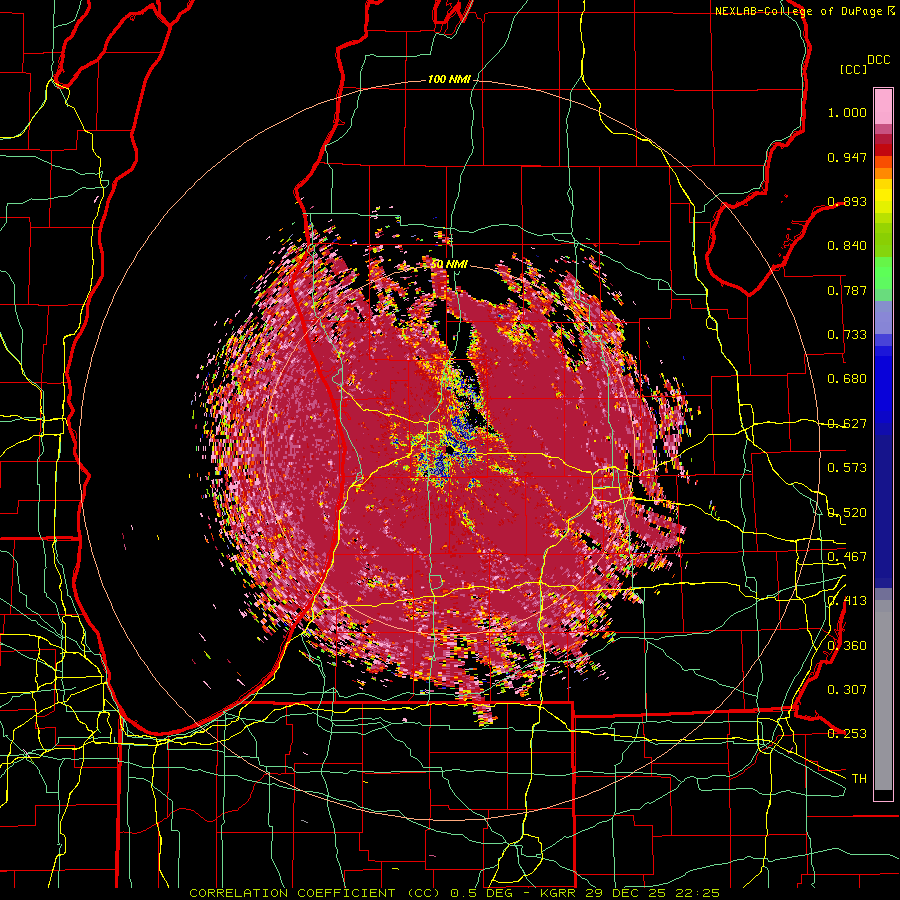Image resolution: width=900 pixels, height=900 pixels.
Task: Click the 22:25 timestamp in the caption
Action: 698,893
